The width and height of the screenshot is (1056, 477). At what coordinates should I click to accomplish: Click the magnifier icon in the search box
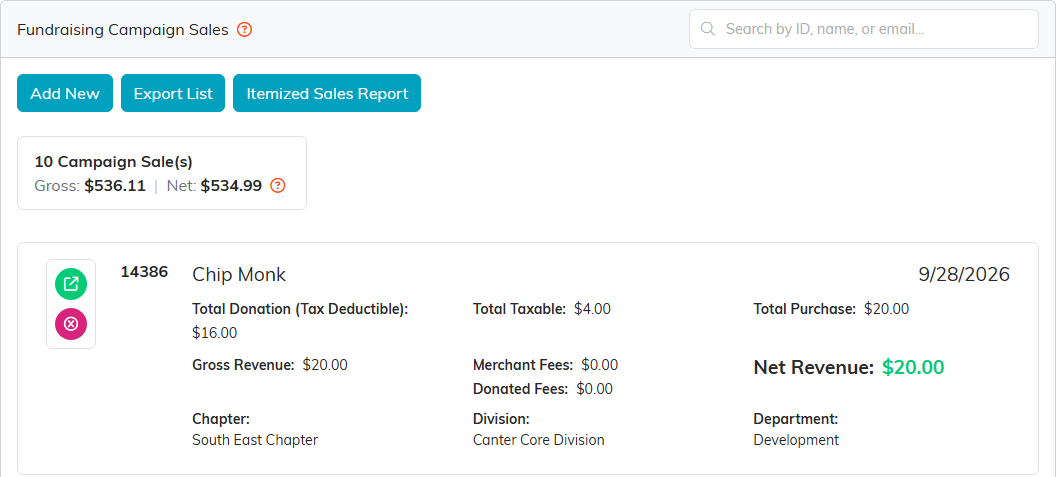pos(708,29)
